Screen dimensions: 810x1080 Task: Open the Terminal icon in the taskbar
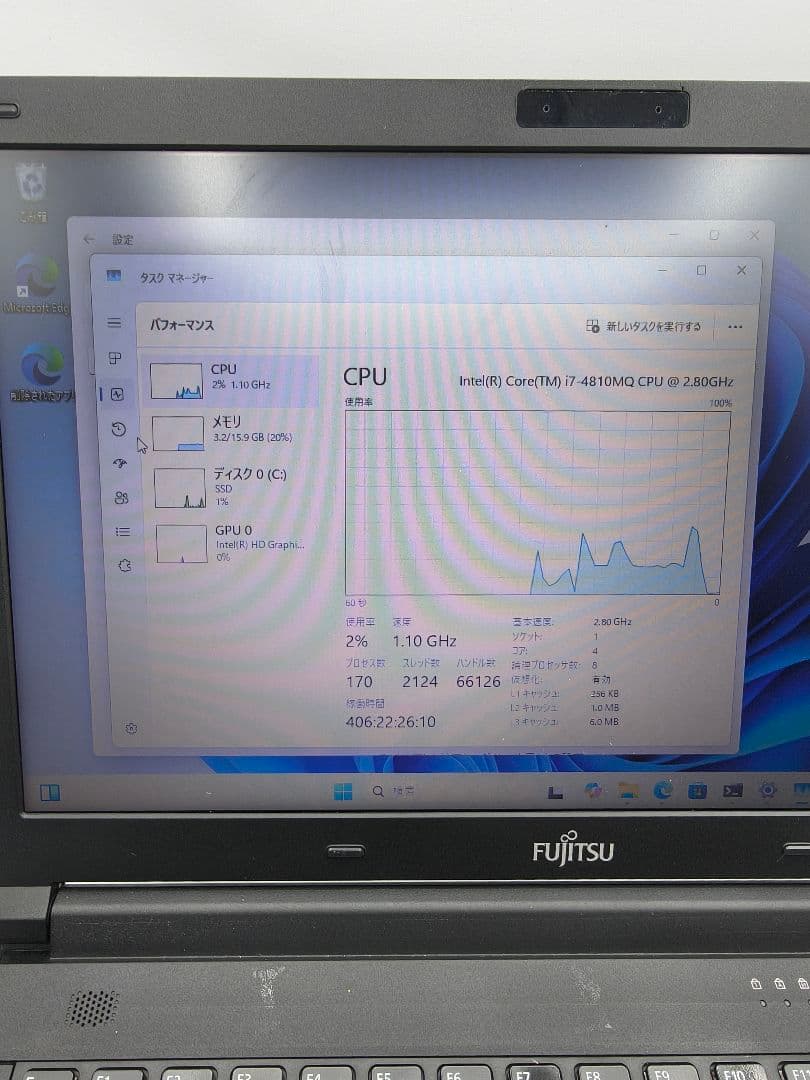point(732,791)
